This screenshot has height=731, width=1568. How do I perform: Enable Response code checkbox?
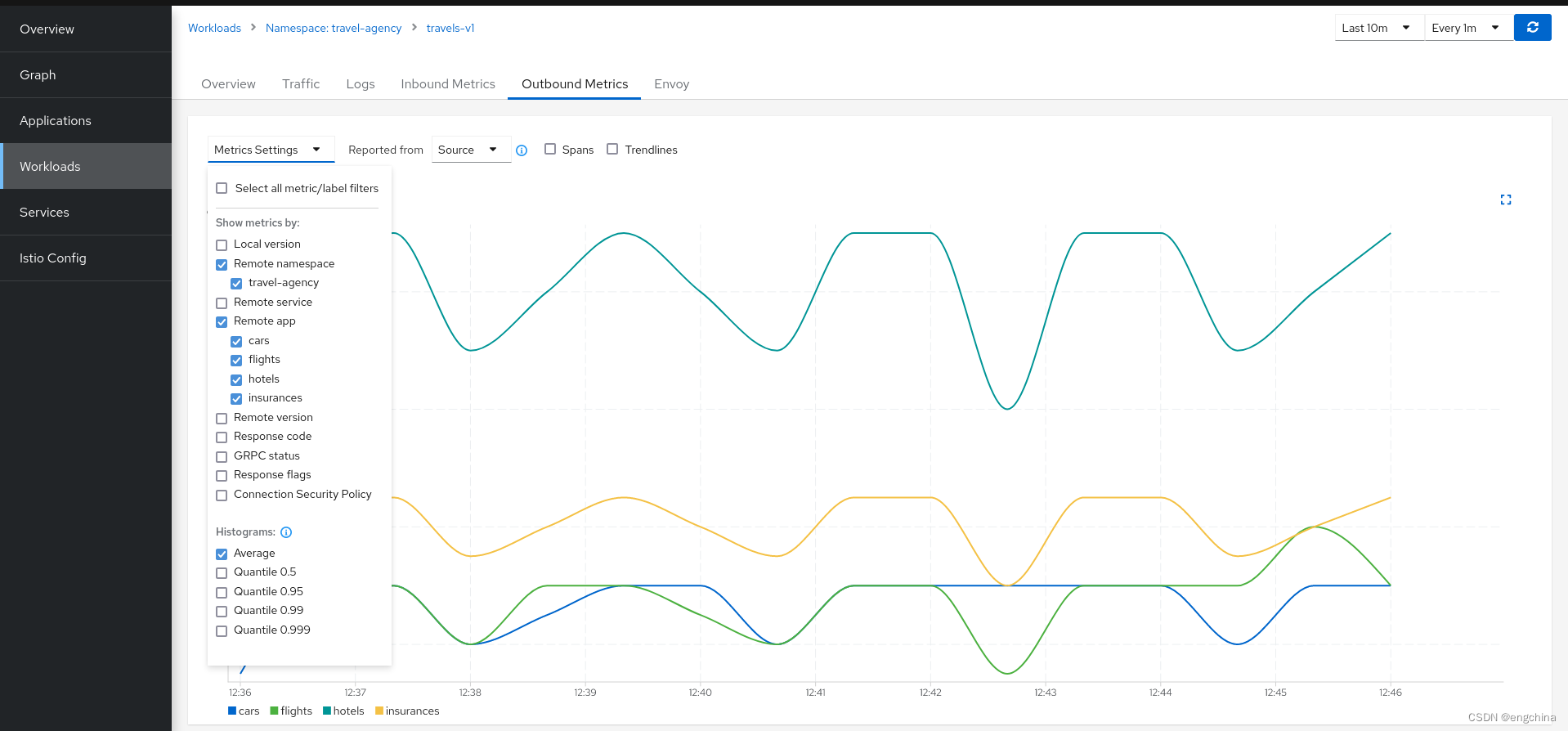point(222,437)
